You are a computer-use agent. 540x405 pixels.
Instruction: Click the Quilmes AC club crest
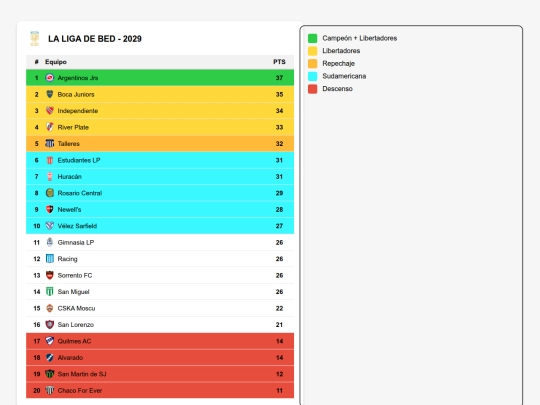(x=50, y=341)
